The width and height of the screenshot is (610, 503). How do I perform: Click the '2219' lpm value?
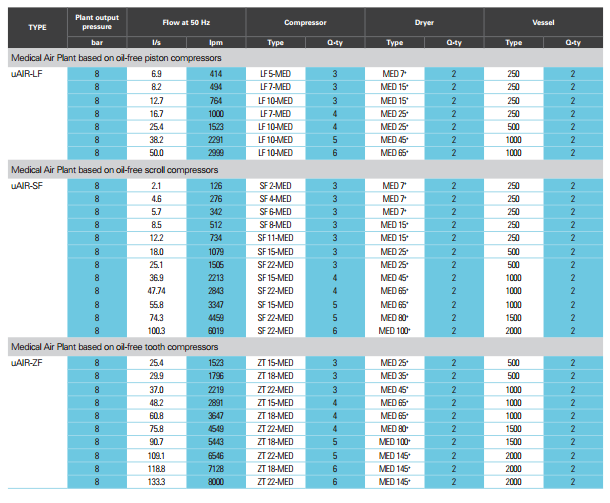216,390
